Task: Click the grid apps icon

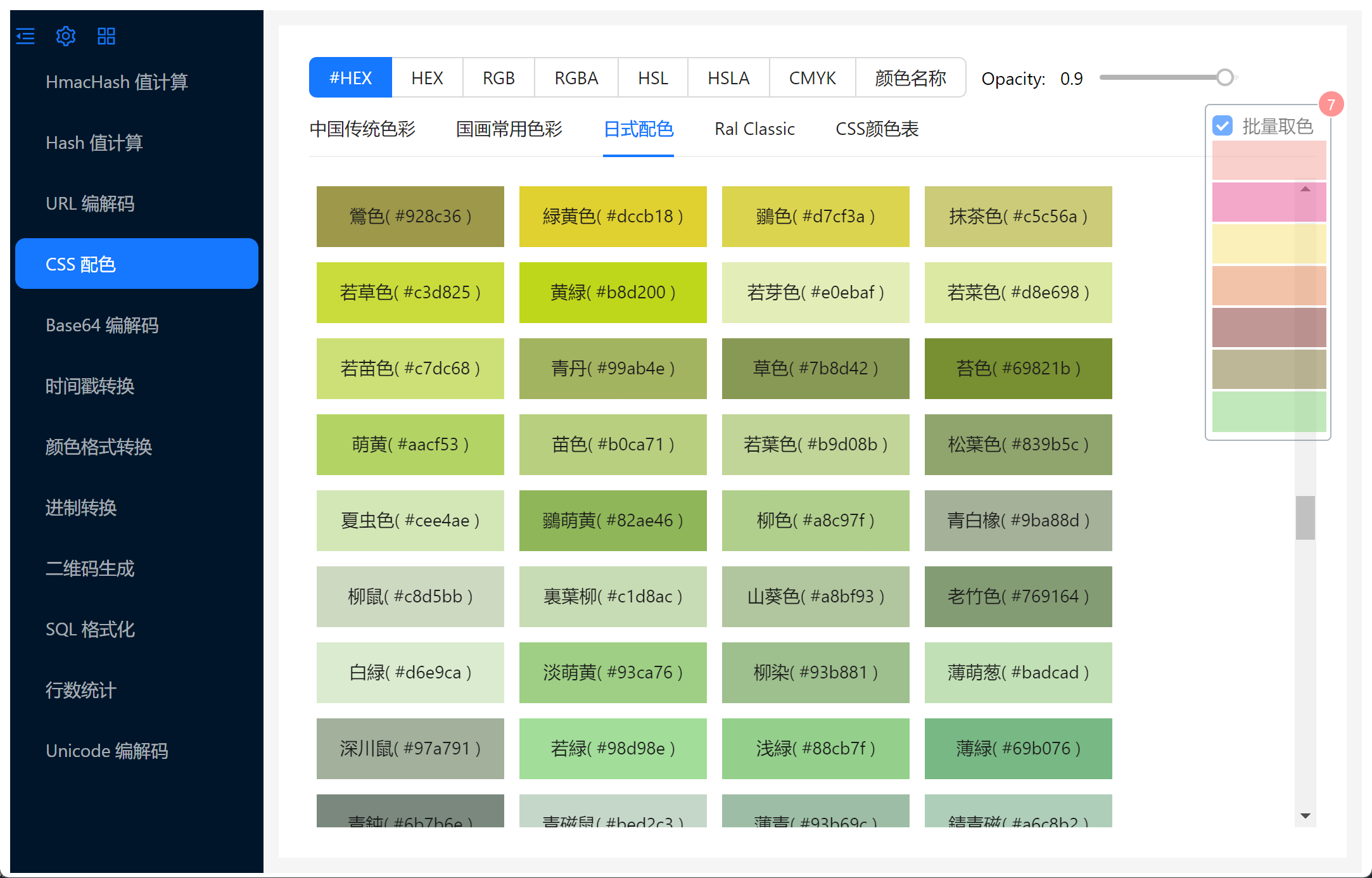Action: [x=106, y=36]
